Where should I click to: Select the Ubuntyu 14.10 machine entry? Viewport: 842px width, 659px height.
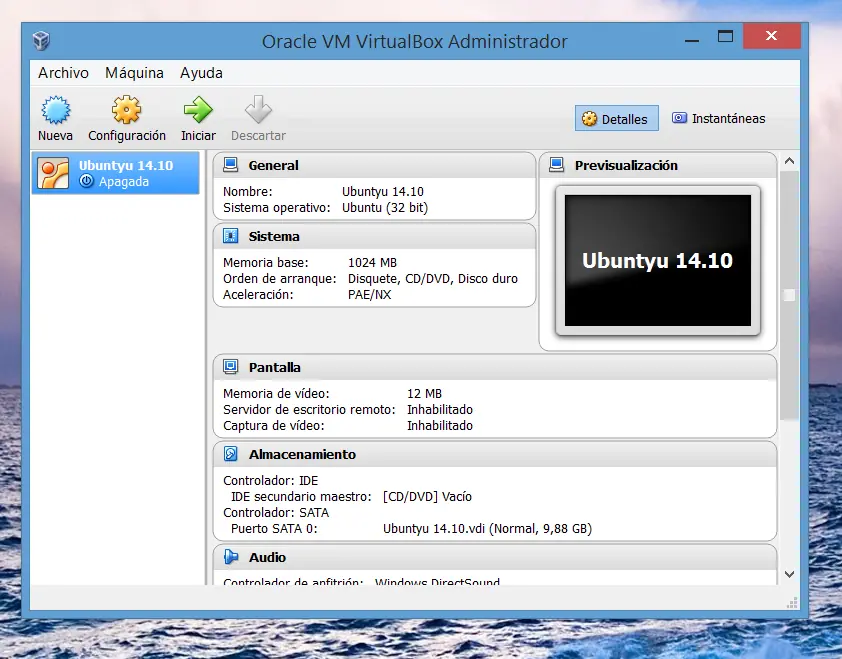[115, 173]
